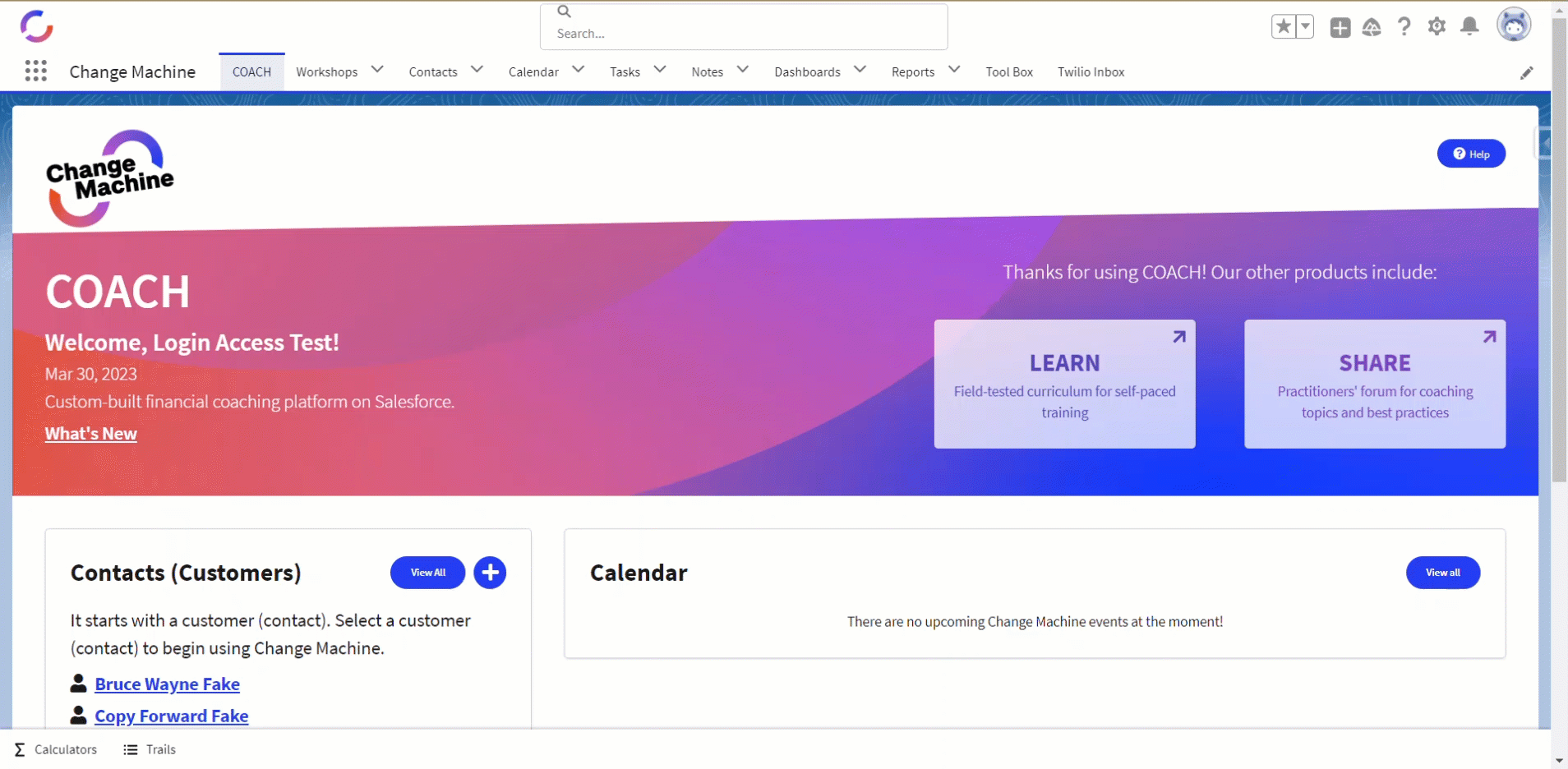This screenshot has width=1568, height=769.
Task: Click View All for Contacts
Action: [x=427, y=573]
